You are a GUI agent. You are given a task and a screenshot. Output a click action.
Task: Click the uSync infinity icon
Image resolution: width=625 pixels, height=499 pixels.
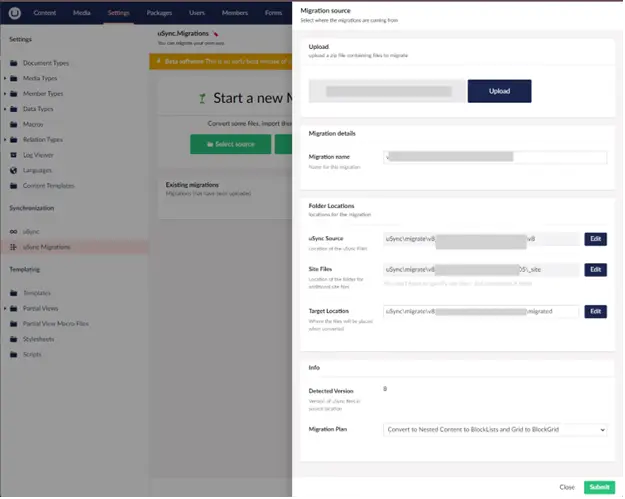(x=14, y=232)
